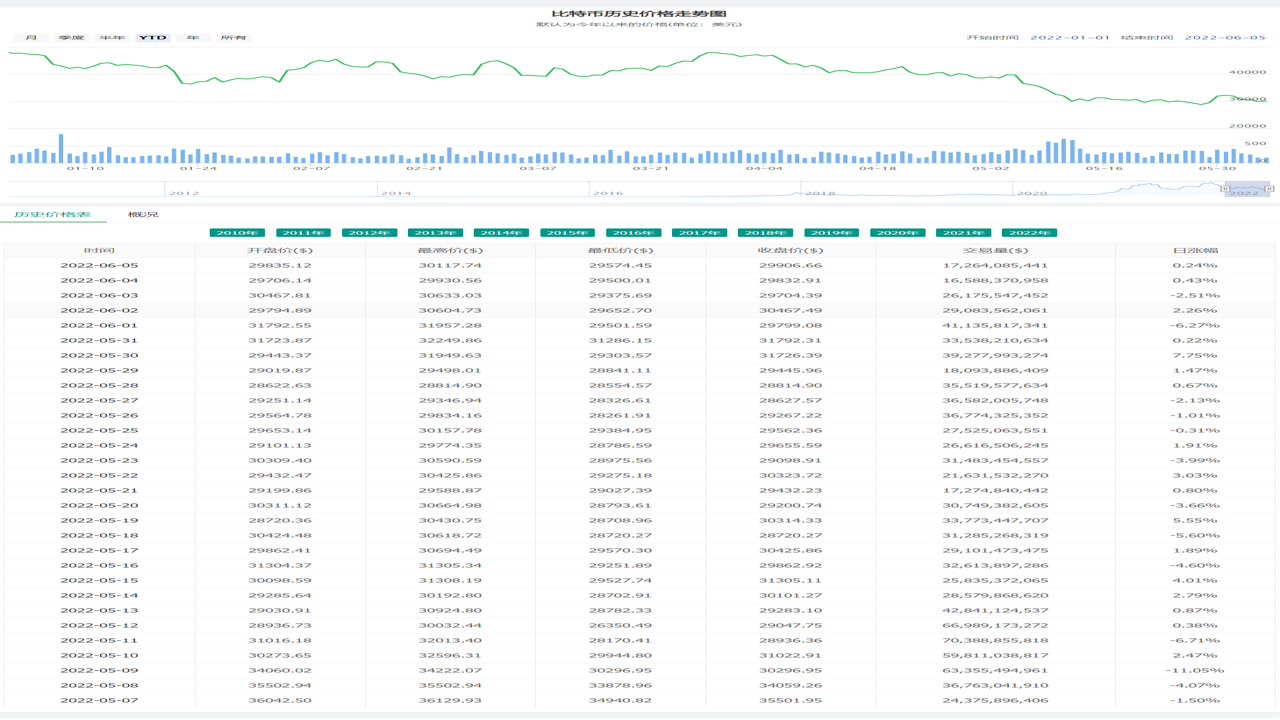Image resolution: width=1280 pixels, height=720 pixels.
Task: Select the 所有 range button
Action: [233, 38]
